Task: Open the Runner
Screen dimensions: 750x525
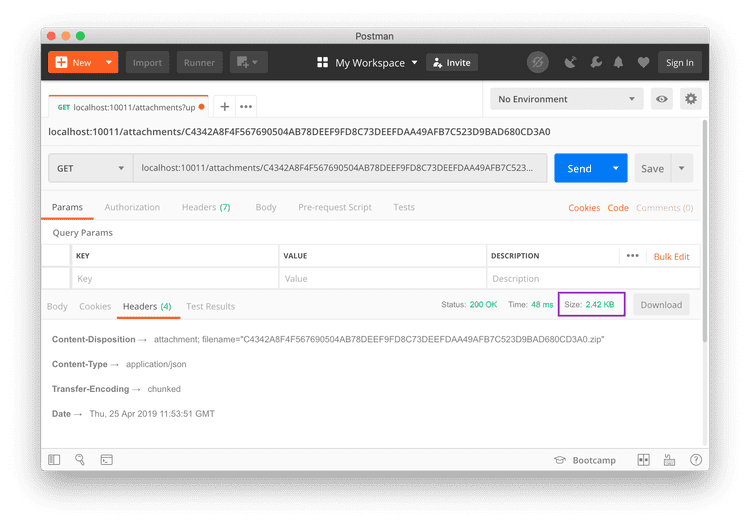Action: (199, 63)
